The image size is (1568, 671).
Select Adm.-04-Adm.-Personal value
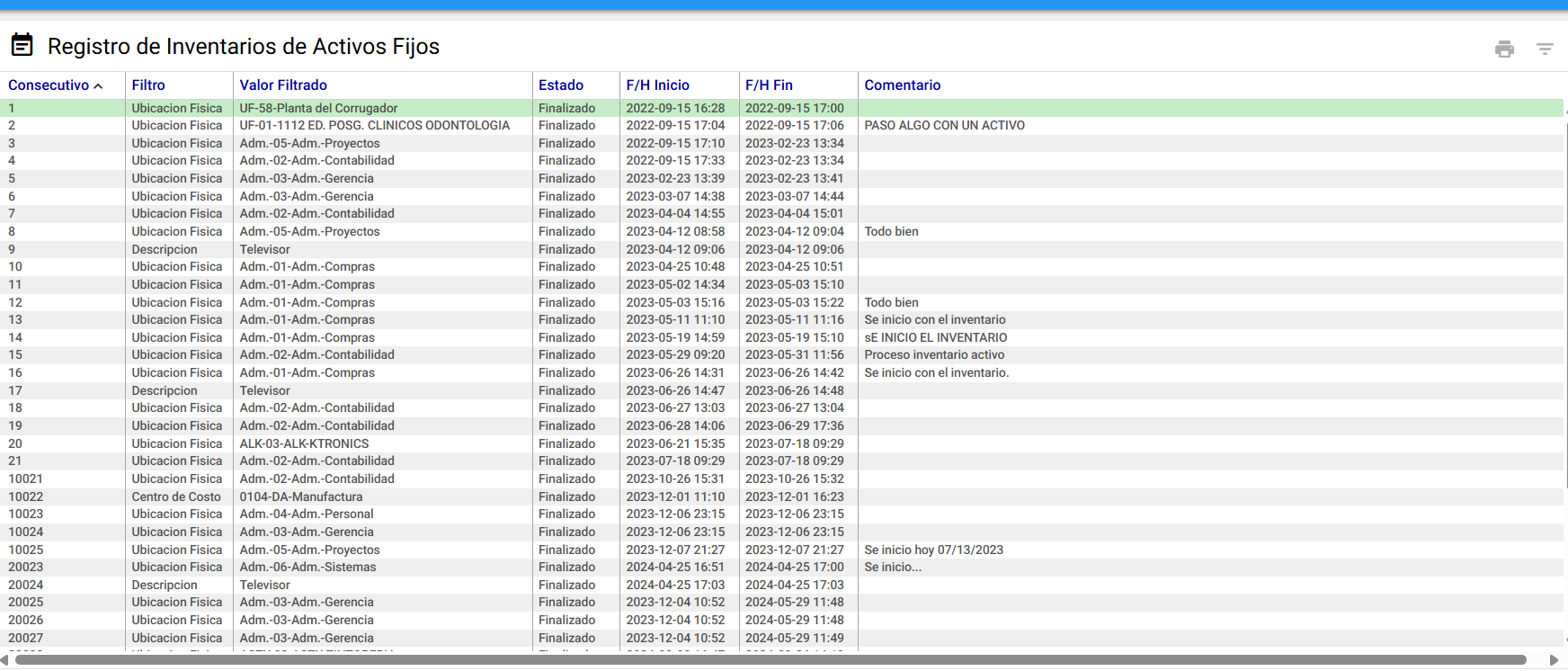pos(307,514)
